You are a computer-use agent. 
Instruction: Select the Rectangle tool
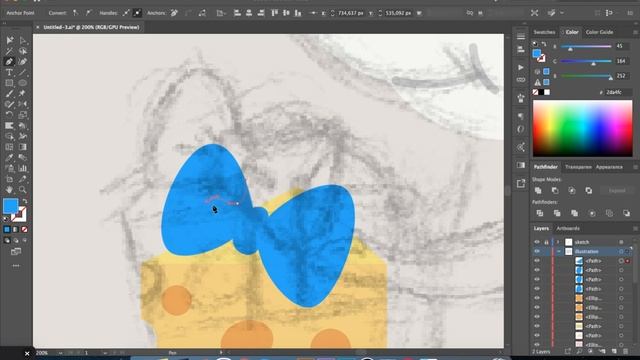click(9, 83)
